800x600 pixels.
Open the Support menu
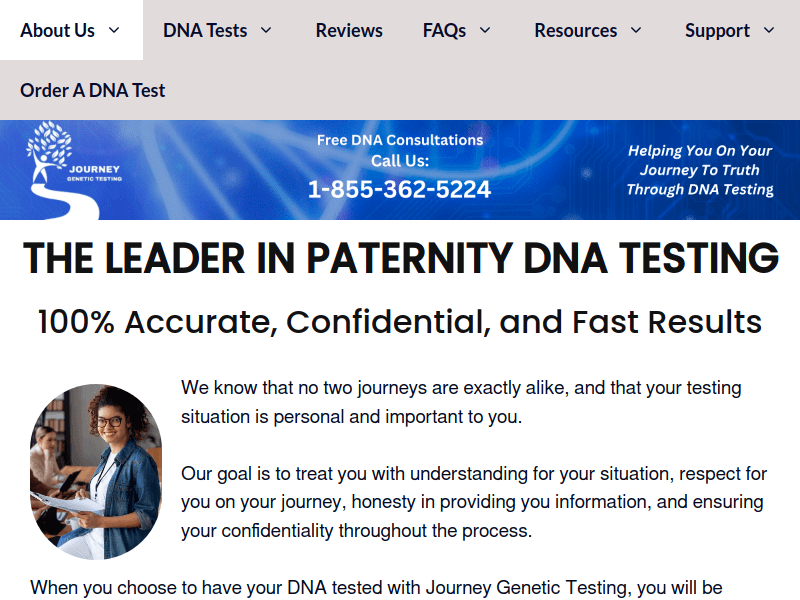[718, 30]
